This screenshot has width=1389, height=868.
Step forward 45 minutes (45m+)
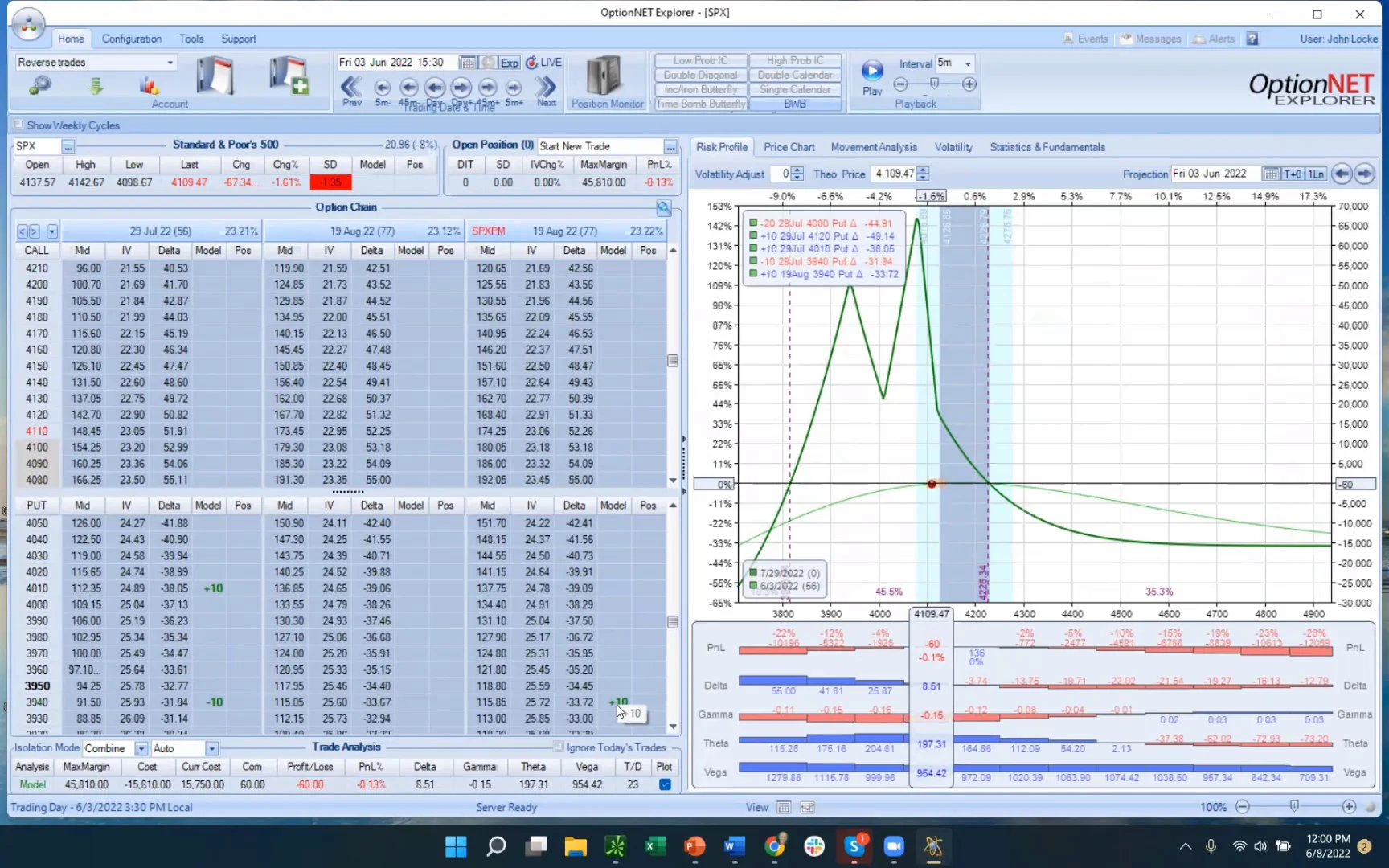(x=488, y=87)
